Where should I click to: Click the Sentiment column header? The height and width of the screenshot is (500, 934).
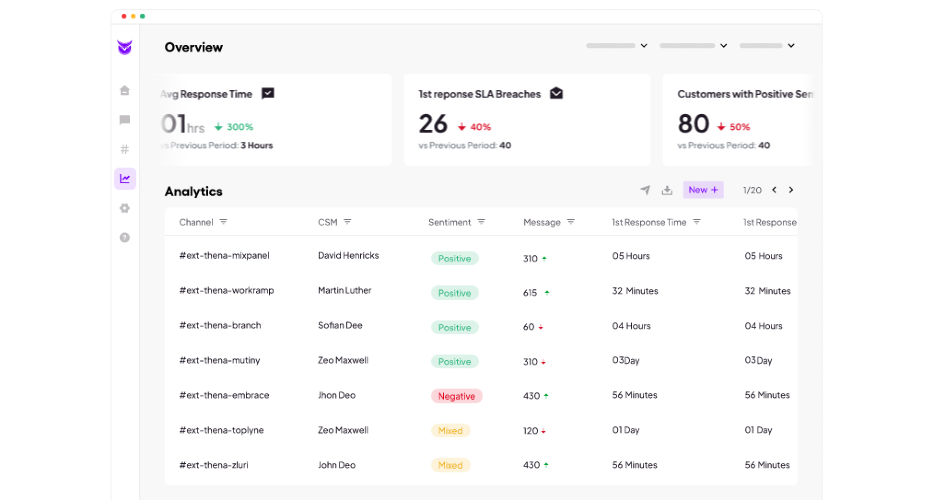click(x=450, y=222)
